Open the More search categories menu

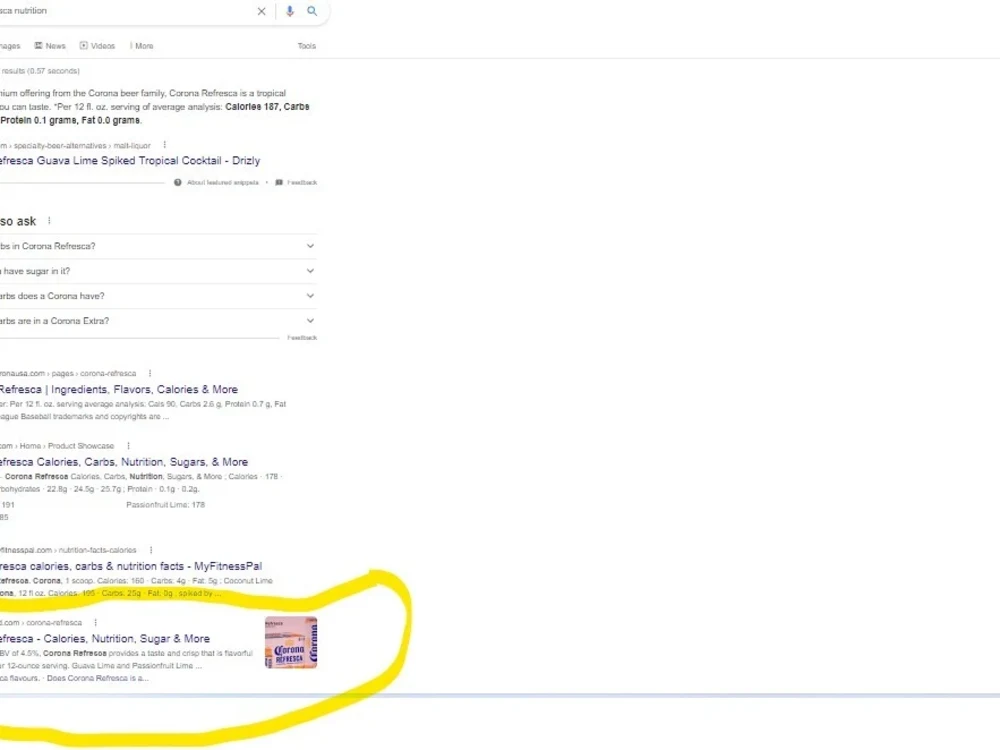point(142,46)
